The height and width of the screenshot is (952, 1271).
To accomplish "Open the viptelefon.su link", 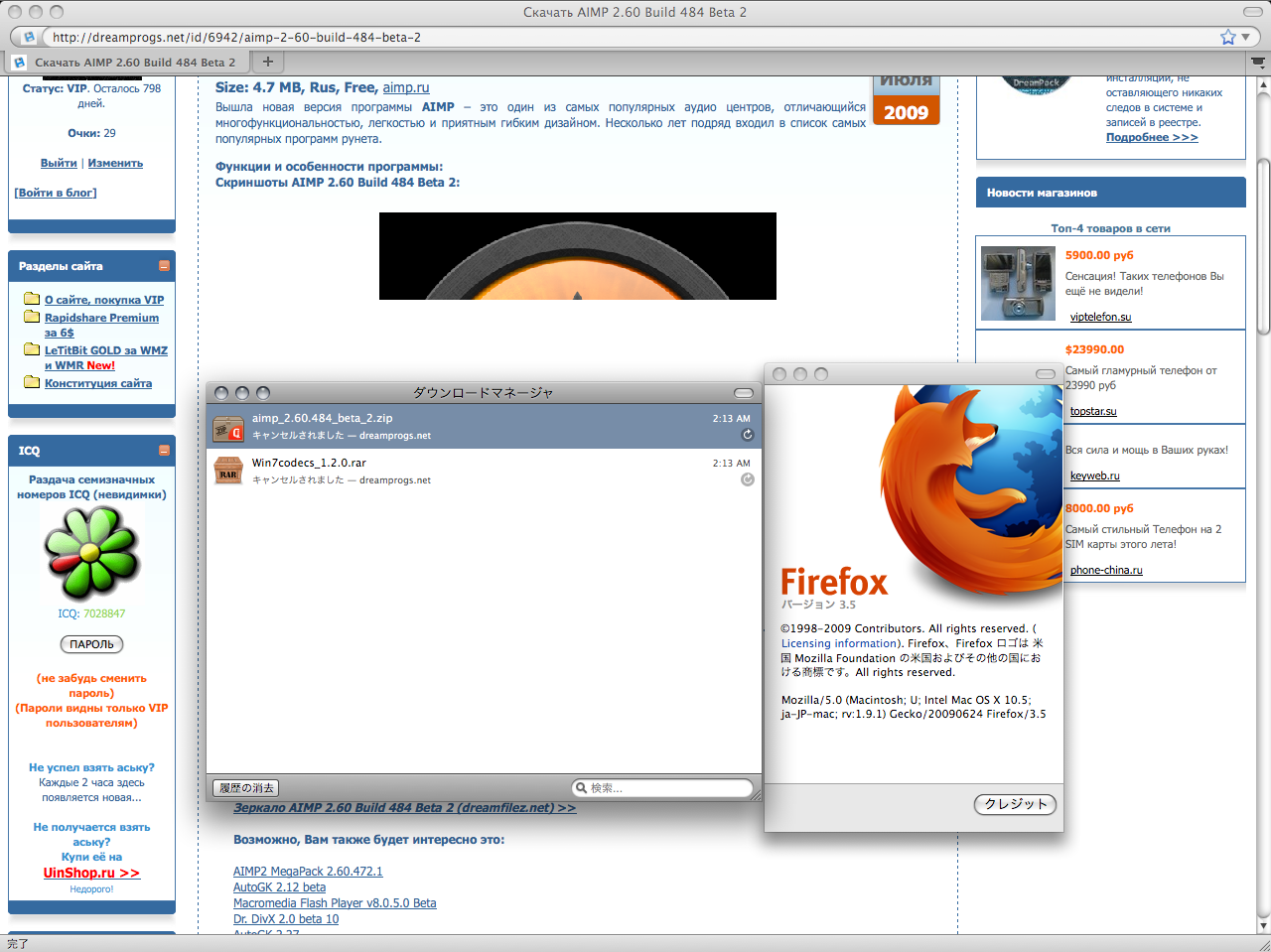I will (1100, 318).
